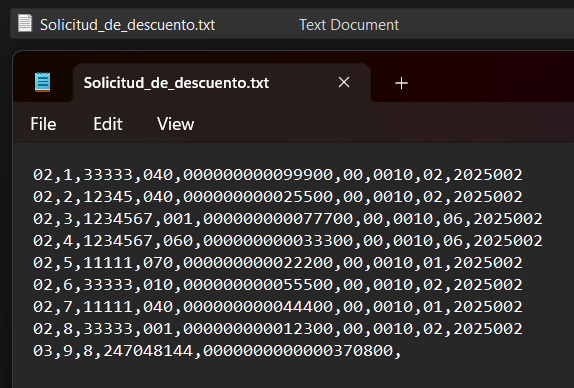Select Solicitud_de_descuento.txt in the file list
The width and height of the screenshot is (574, 388).
(127, 25)
